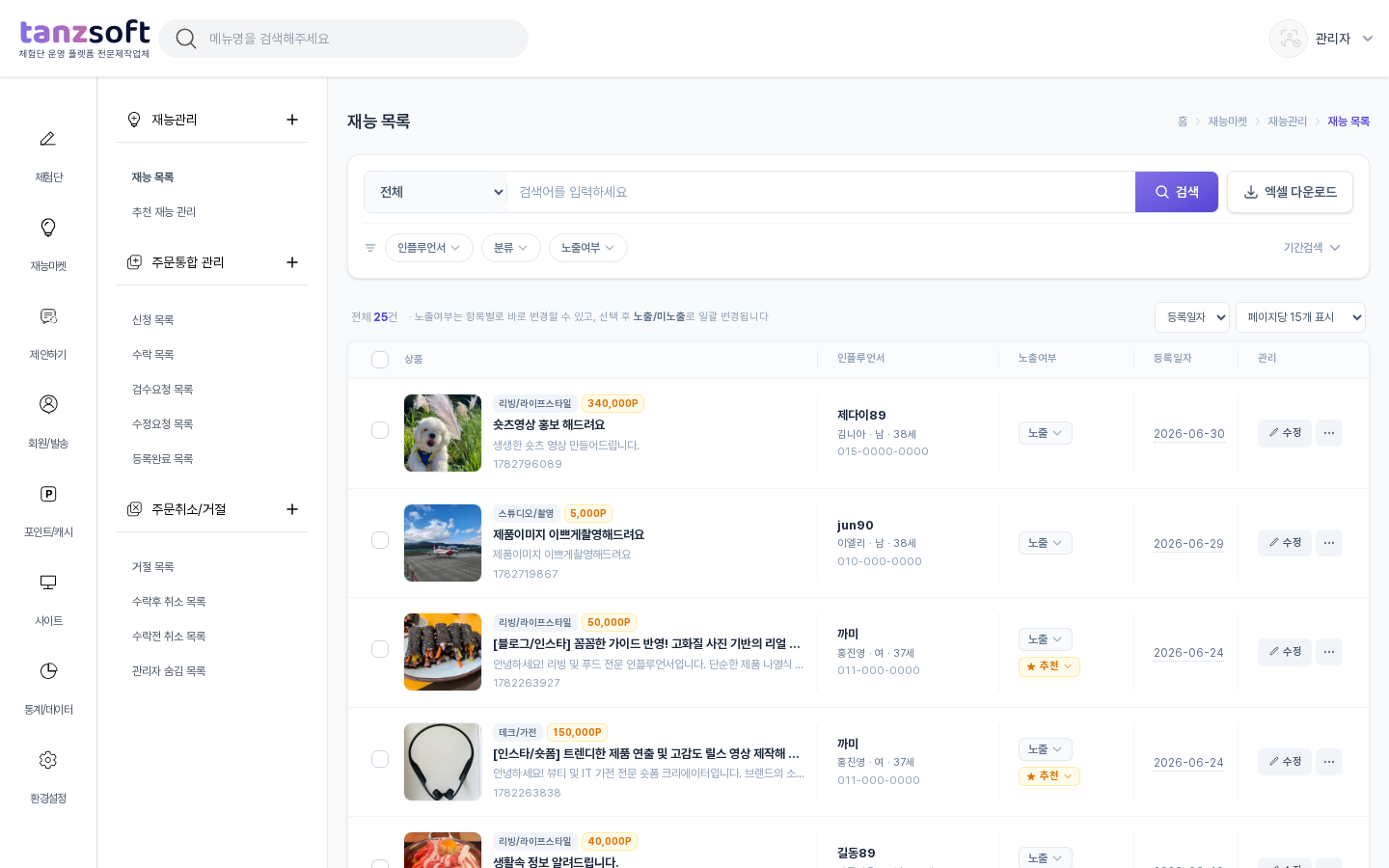Click the tanzsoft logo
1389x868 pixels.
click(85, 39)
